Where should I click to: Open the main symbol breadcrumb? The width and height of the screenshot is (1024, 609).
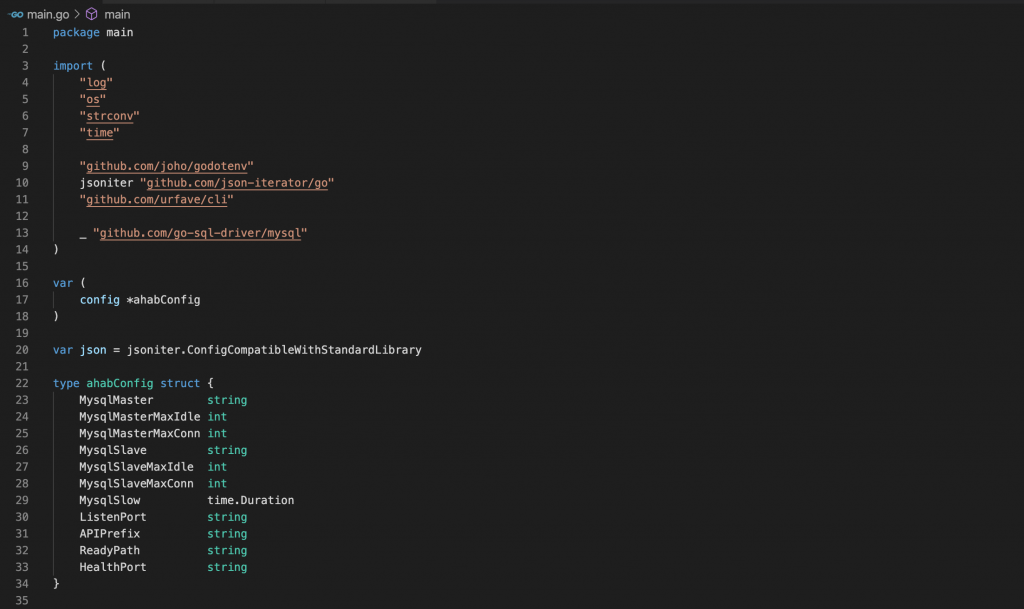pos(117,14)
